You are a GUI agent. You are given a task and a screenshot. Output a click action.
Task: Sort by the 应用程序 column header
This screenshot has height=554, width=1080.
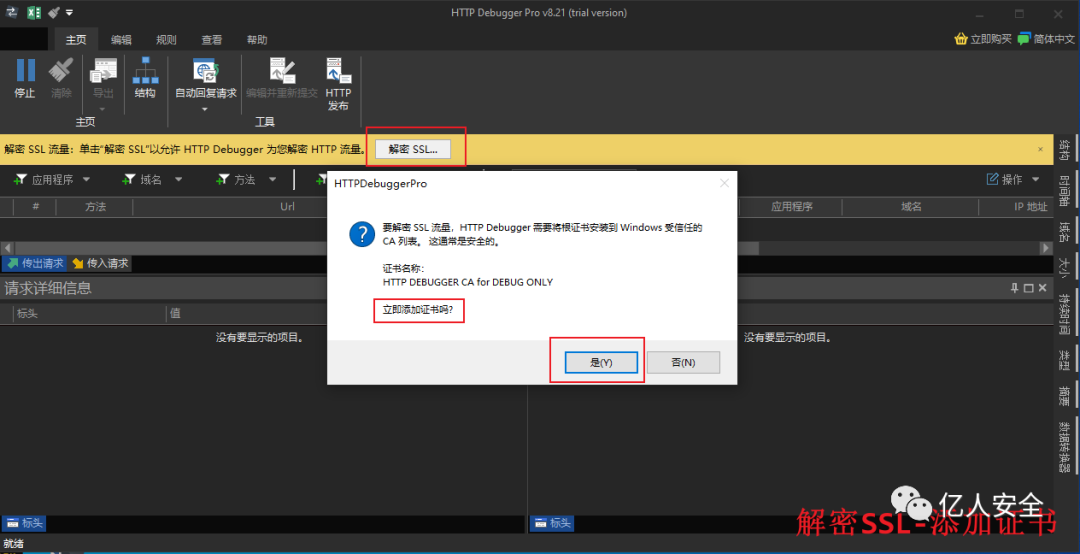[x=791, y=207]
